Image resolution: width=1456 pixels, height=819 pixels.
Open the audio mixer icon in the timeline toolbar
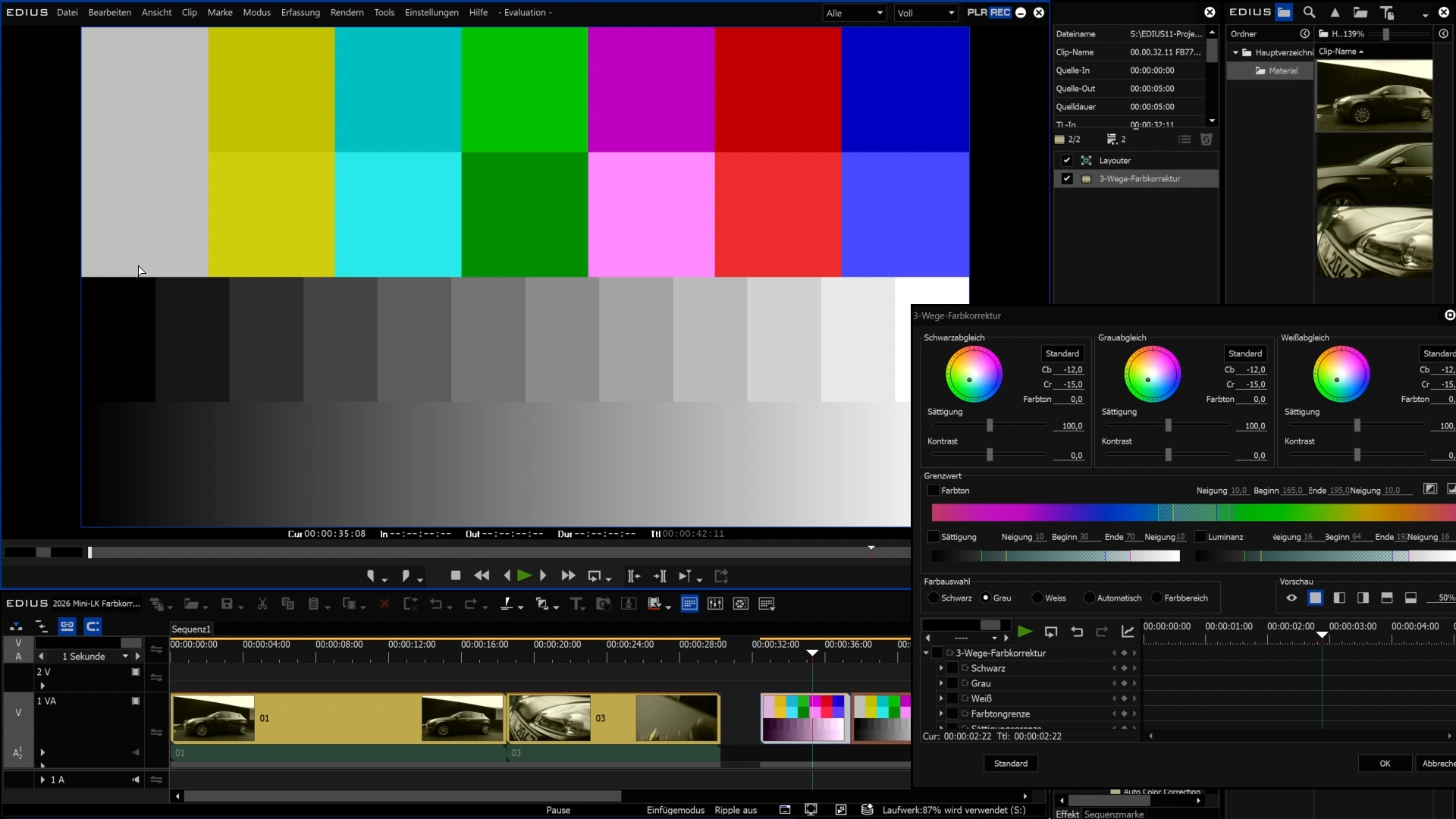tap(715, 604)
